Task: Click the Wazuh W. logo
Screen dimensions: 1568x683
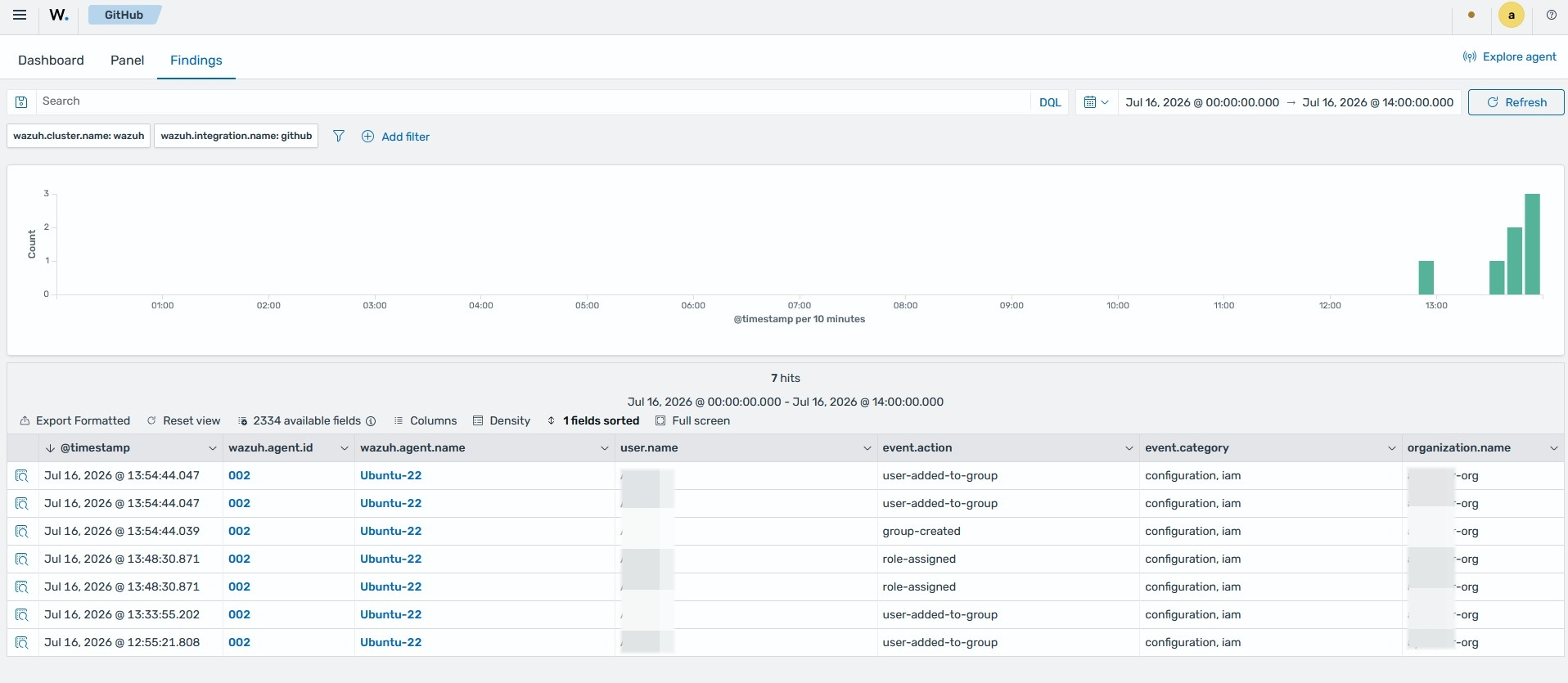Action: coord(59,15)
